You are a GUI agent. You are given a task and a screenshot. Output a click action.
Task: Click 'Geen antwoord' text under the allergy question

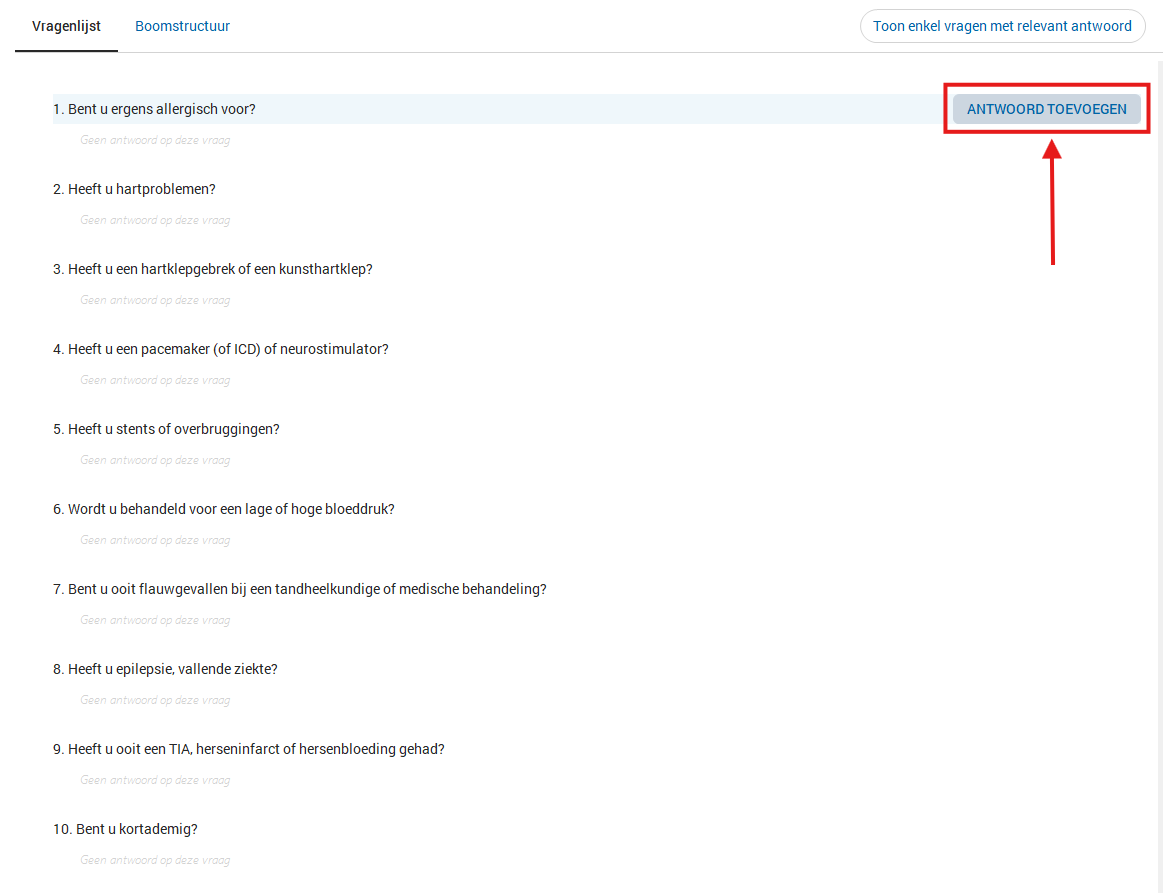pos(155,140)
